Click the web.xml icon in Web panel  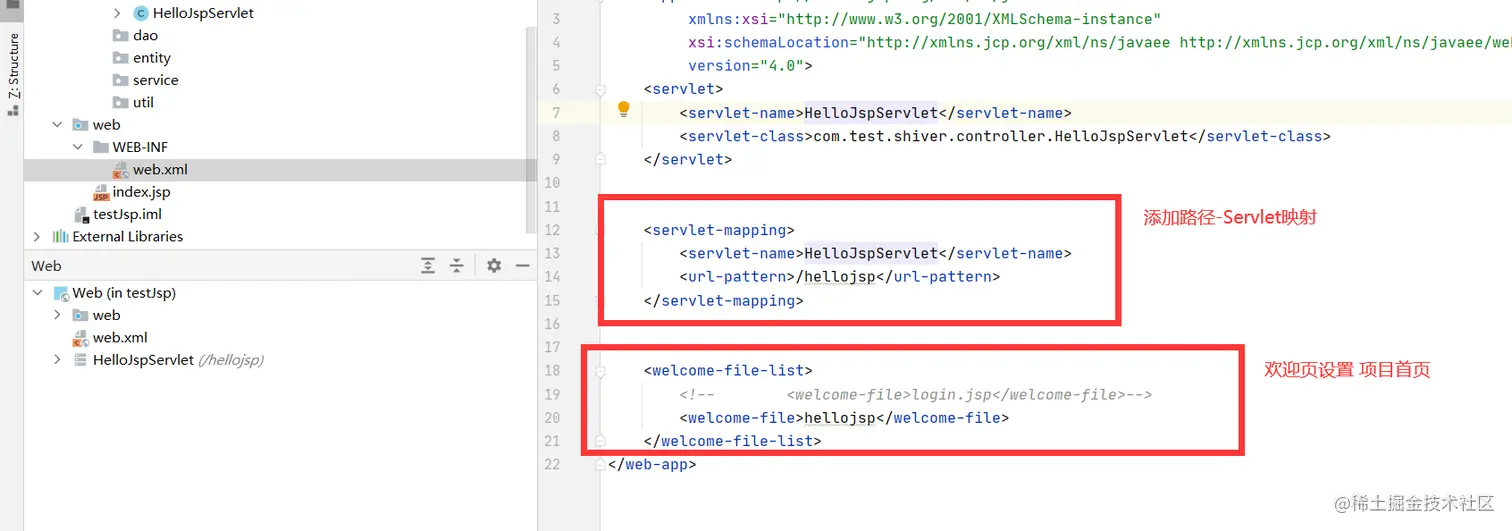[80, 338]
